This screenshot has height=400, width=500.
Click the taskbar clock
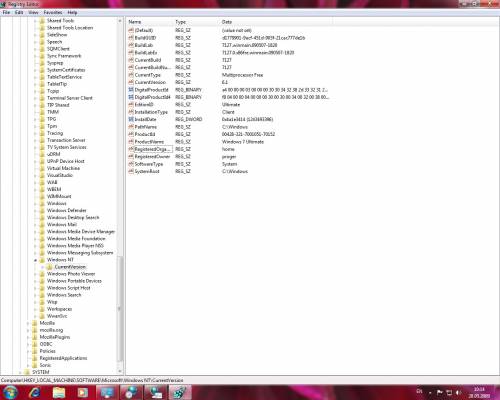click(x=479, y=393)
